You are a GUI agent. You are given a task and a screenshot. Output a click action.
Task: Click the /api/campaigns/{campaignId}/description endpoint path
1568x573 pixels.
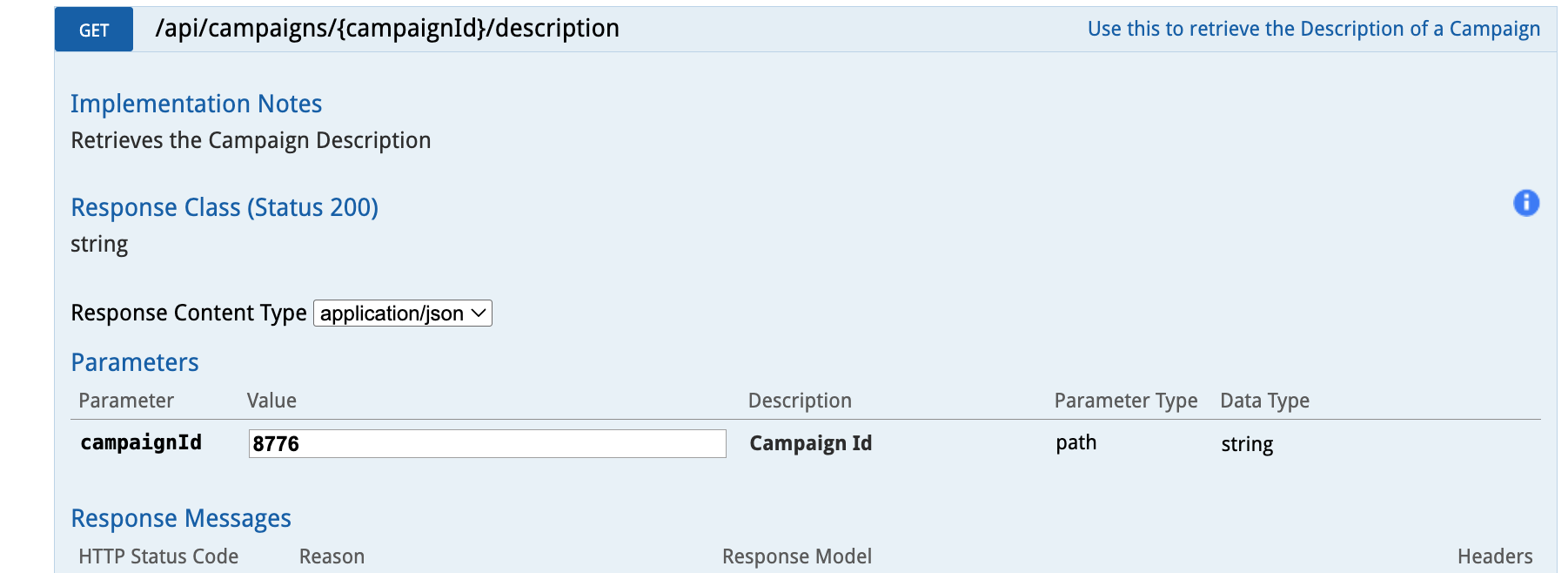tap(387, 29)
